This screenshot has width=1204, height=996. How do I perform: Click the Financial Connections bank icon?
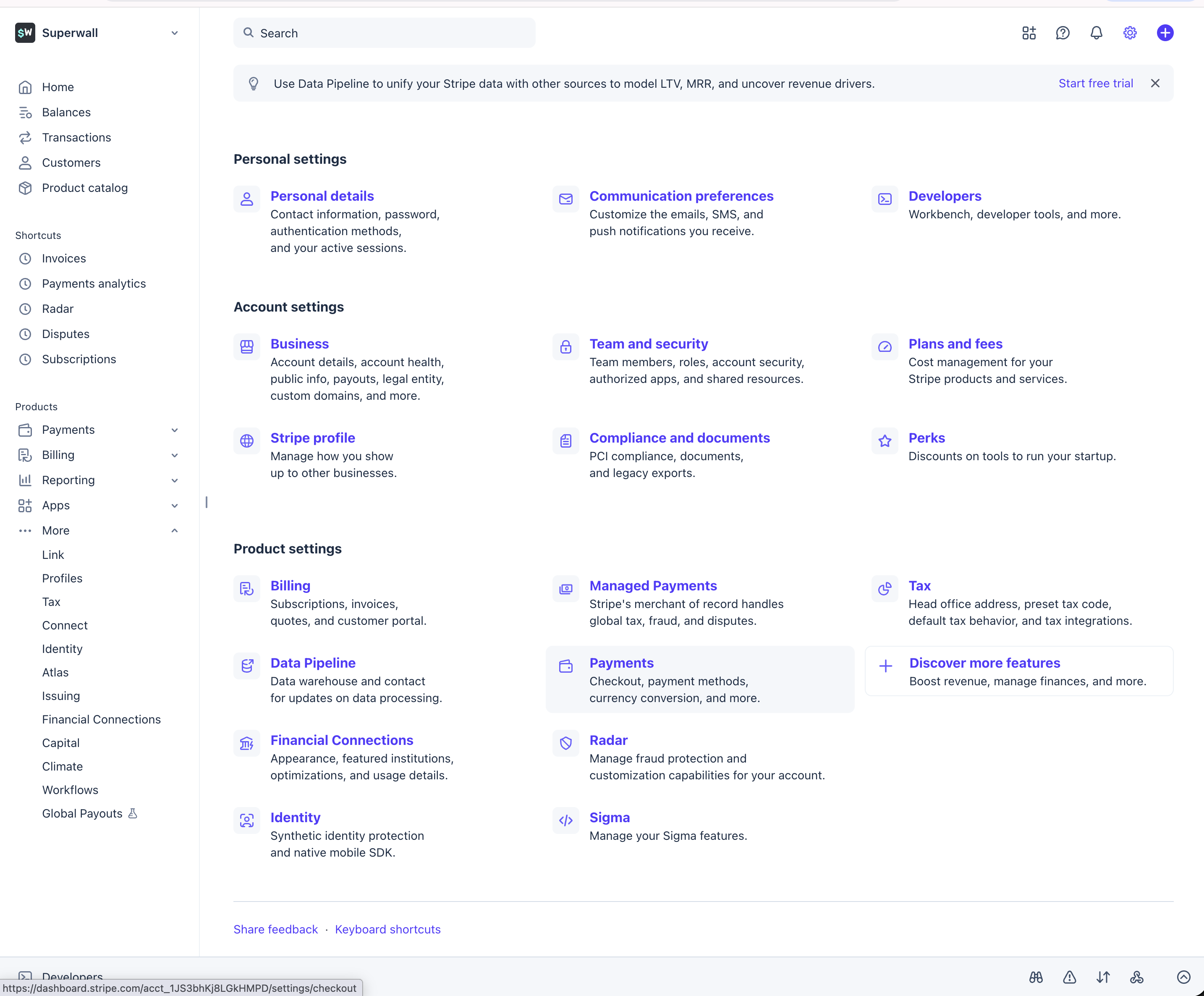click(x=246, y=744)
